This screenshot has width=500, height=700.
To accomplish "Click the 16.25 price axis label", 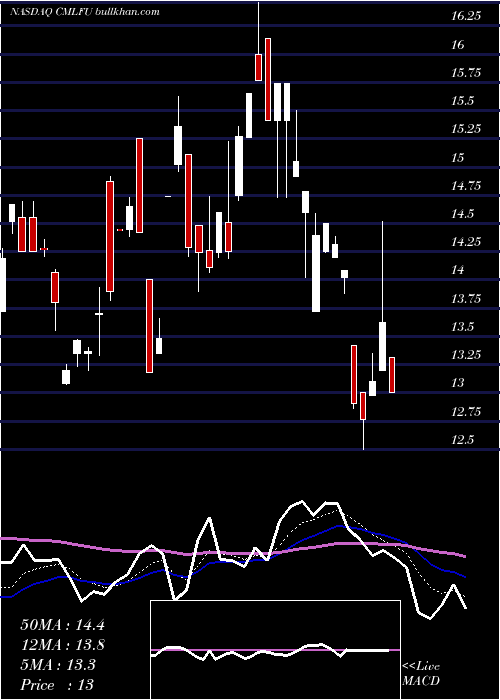I will point(467,17).
